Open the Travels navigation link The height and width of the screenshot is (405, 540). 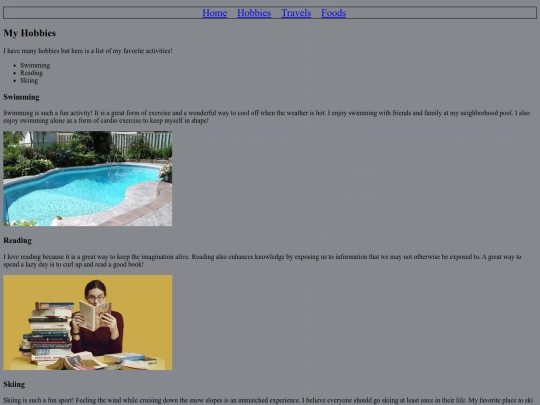click(x=296, y=13)
